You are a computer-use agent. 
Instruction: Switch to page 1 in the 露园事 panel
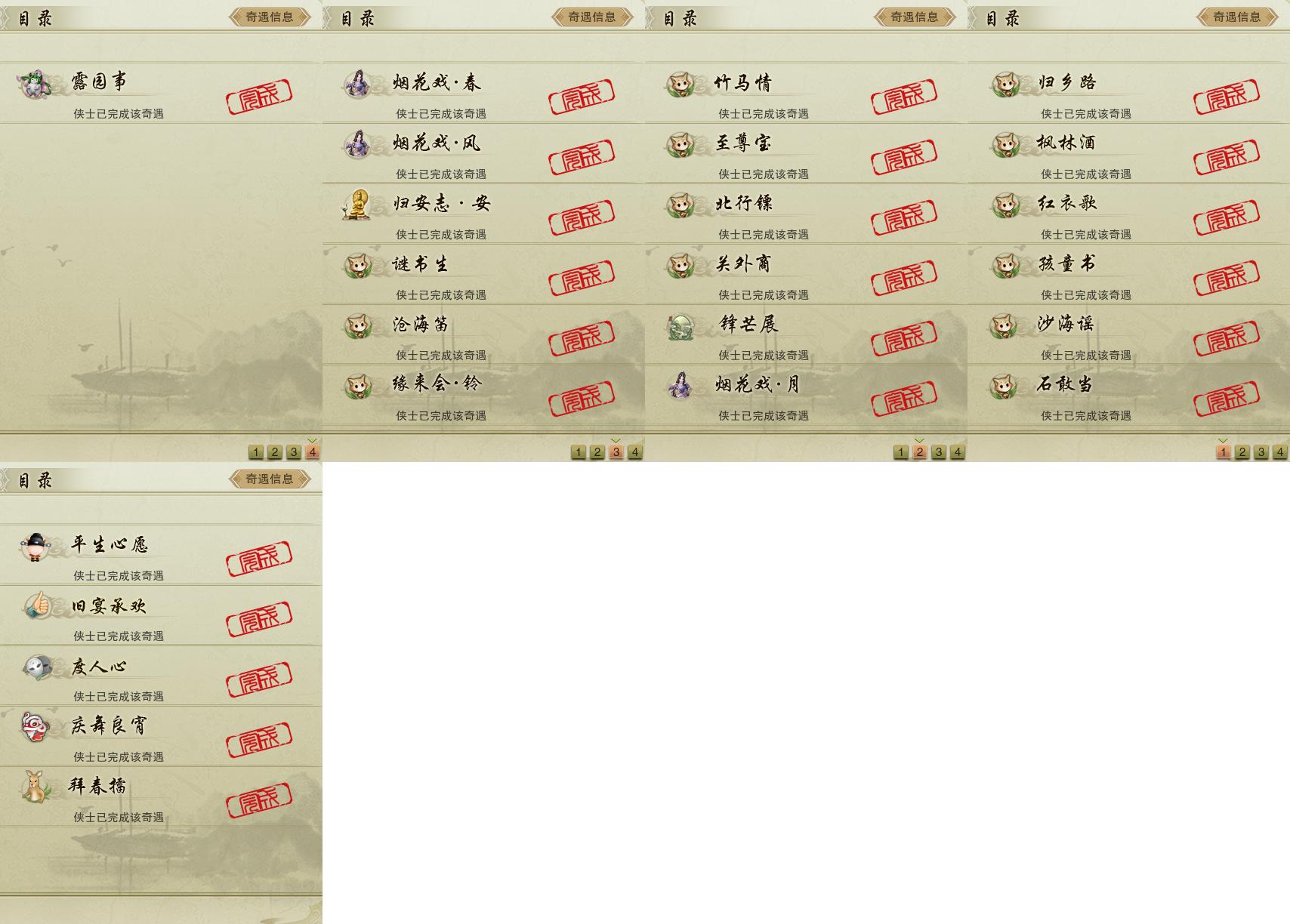[x=256, y=452]
